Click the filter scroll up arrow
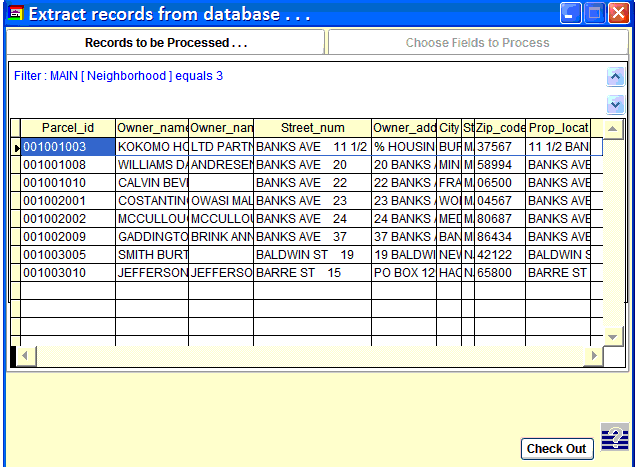This screenshot has height=467, width=637. click(x=615, y=77)
